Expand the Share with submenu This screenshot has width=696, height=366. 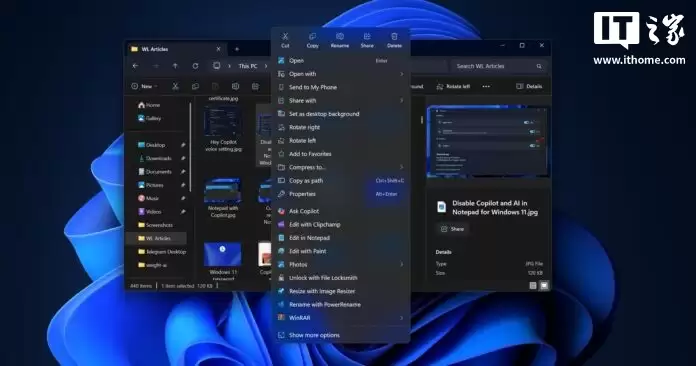[x=401, y=101]
